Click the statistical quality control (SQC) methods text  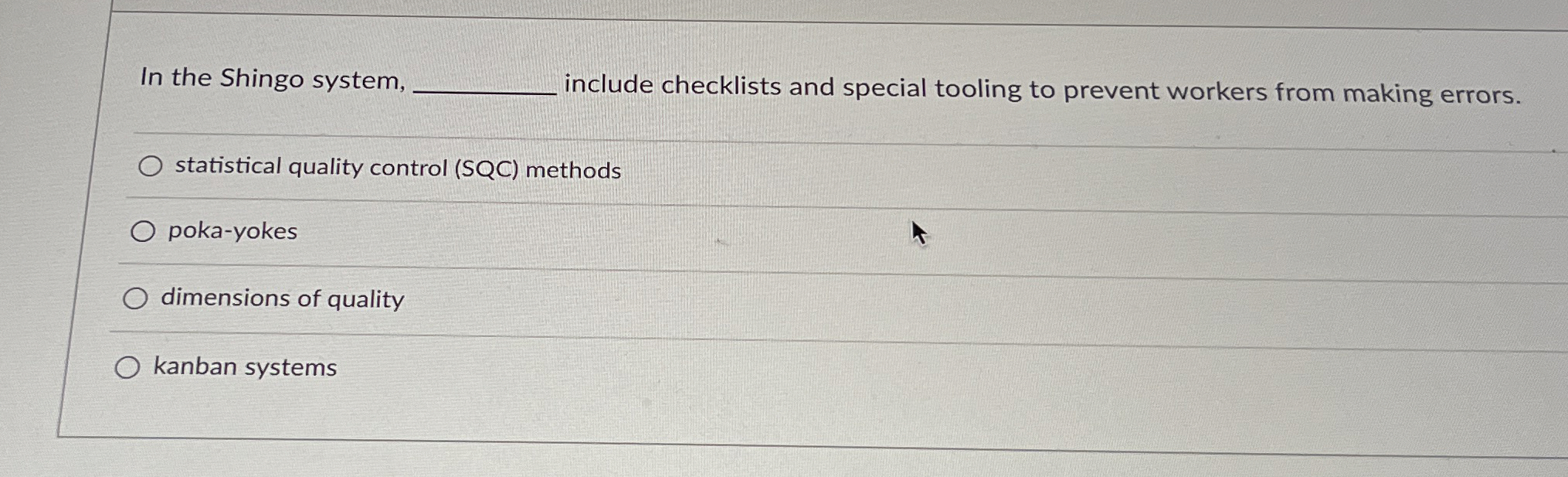tap(396, 168)
